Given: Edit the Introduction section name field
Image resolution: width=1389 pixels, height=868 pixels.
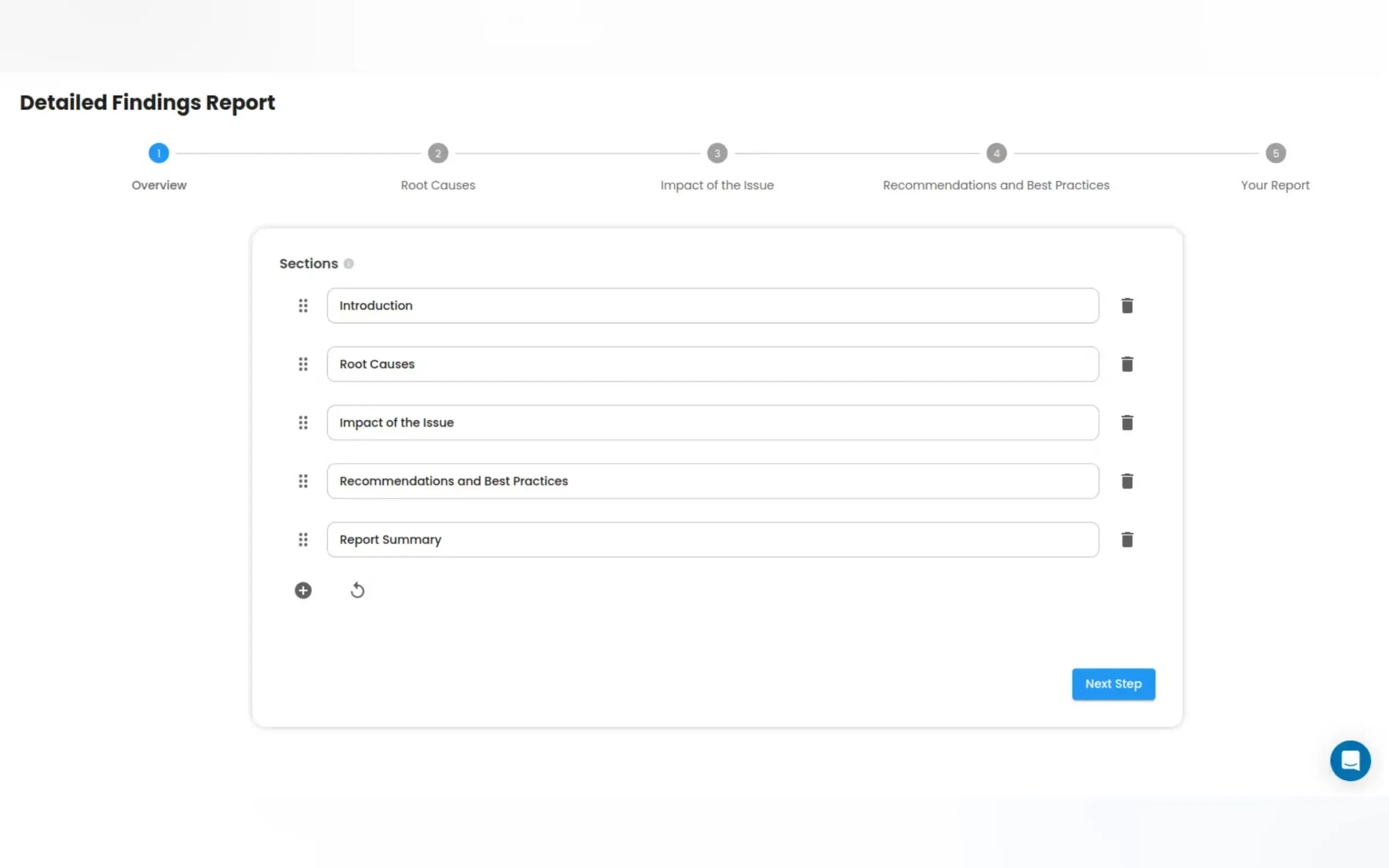Looking at the screenshot, I should (712, 306).
